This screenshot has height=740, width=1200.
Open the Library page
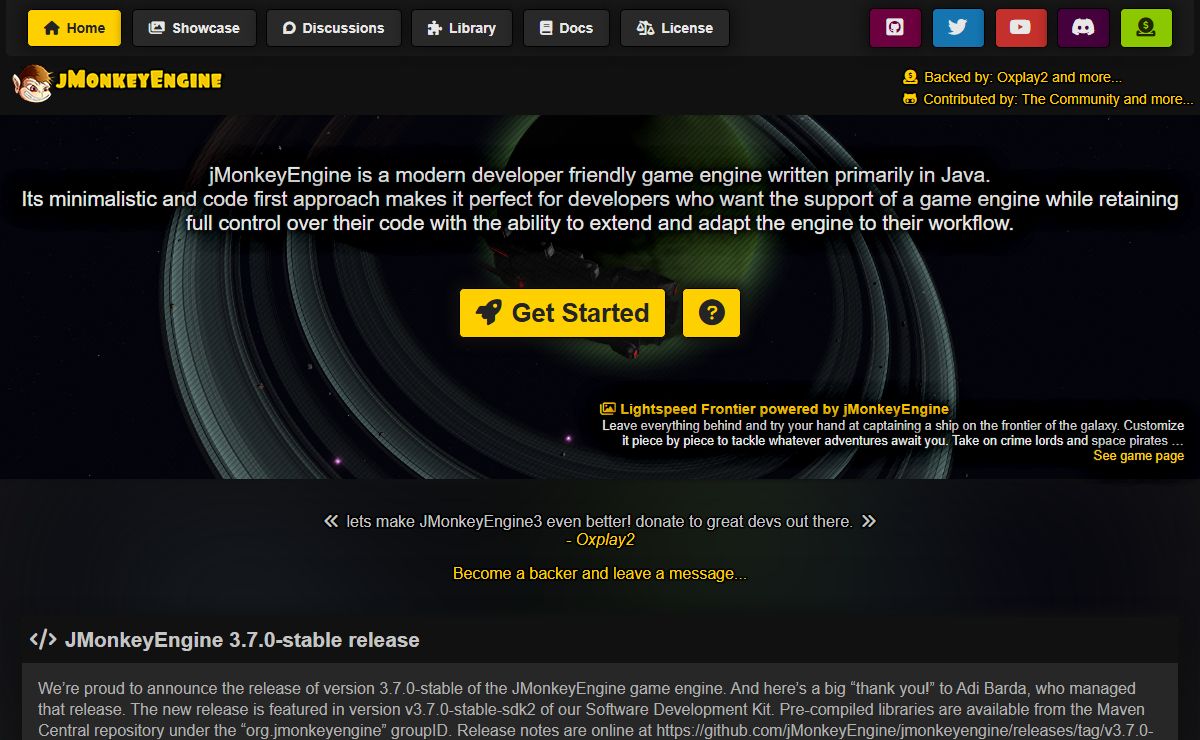coord(462,28)
